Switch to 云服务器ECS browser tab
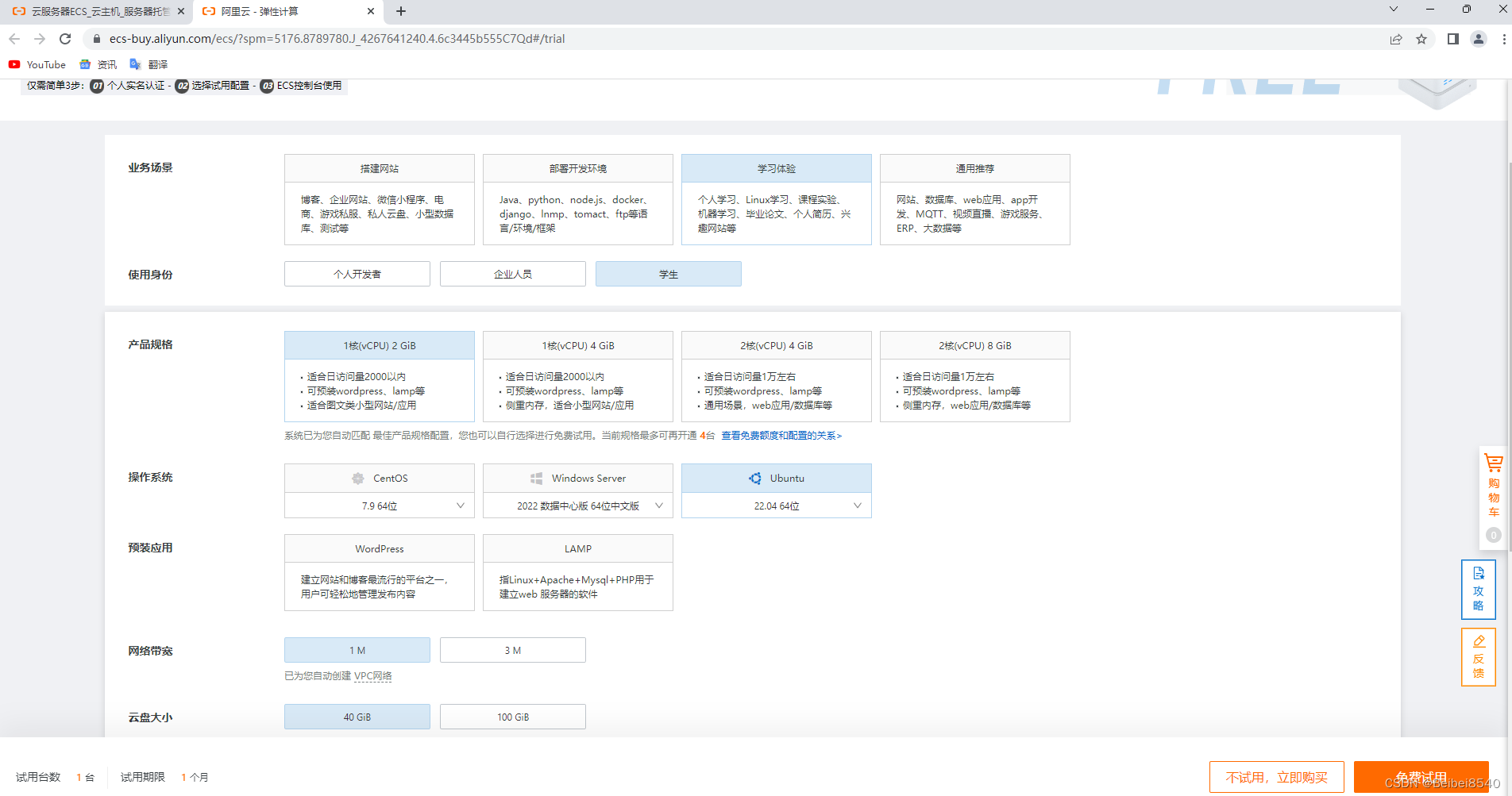1512x796 pixels. tap(97, 11)
